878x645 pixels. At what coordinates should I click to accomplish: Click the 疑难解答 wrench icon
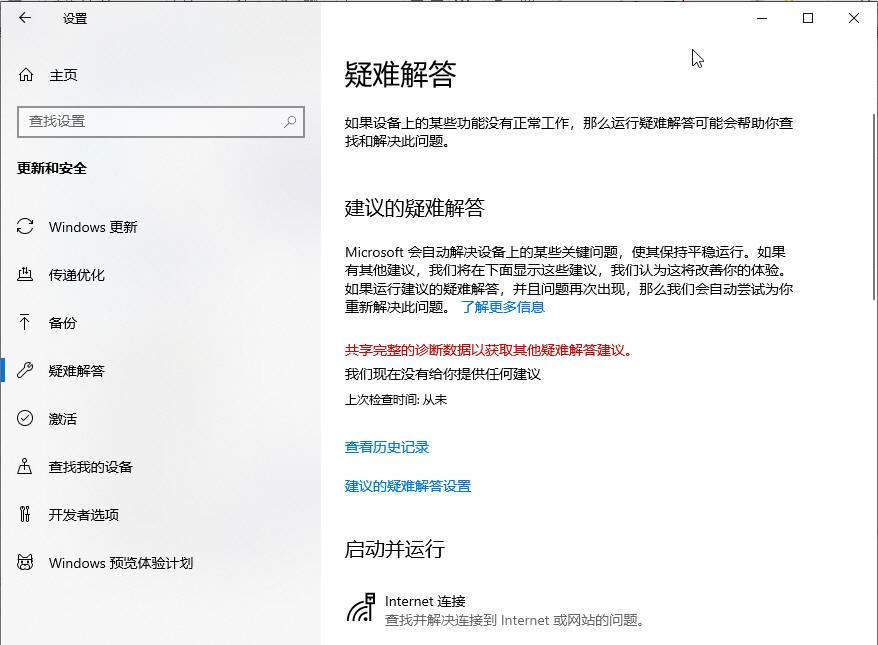22,371
